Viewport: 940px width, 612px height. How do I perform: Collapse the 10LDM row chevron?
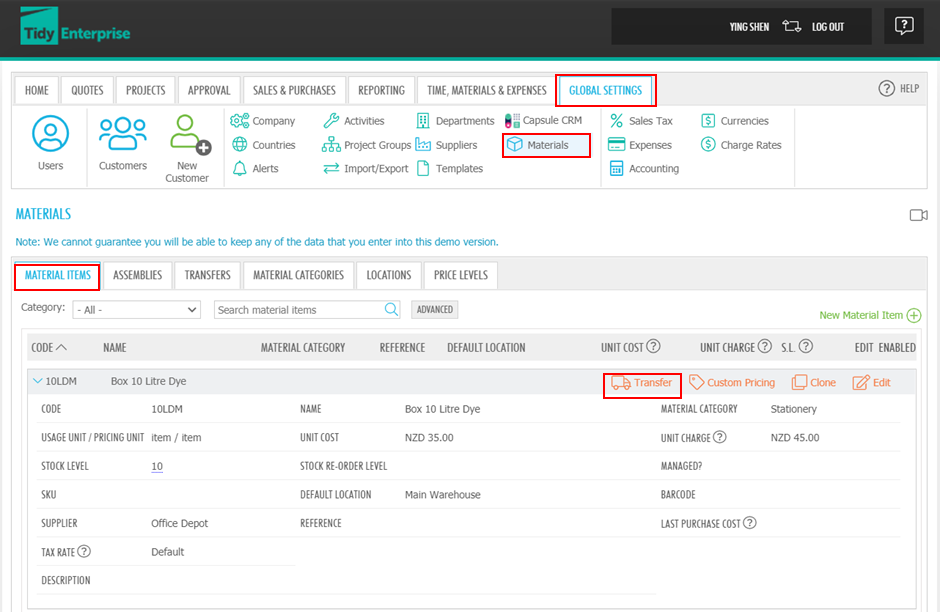point(38,381)
